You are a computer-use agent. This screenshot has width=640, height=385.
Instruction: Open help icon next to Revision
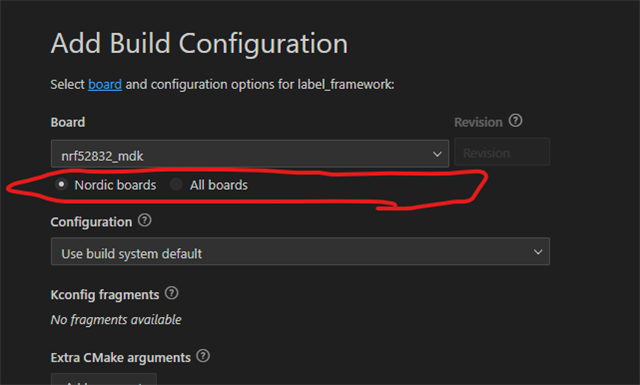pyautogui.click(x=516, y=121)
